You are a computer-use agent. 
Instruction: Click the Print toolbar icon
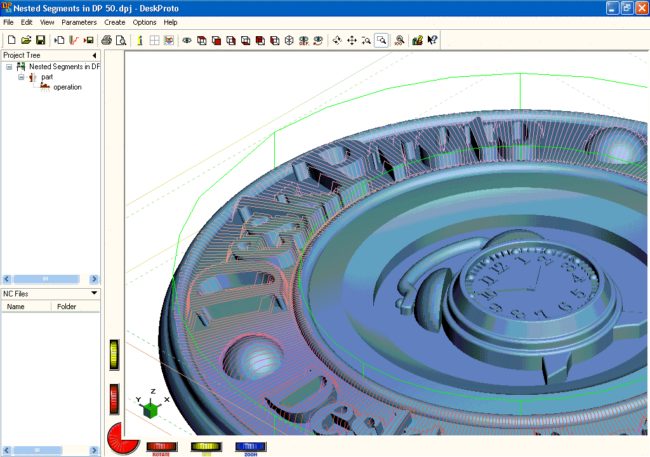click(106, 40)
